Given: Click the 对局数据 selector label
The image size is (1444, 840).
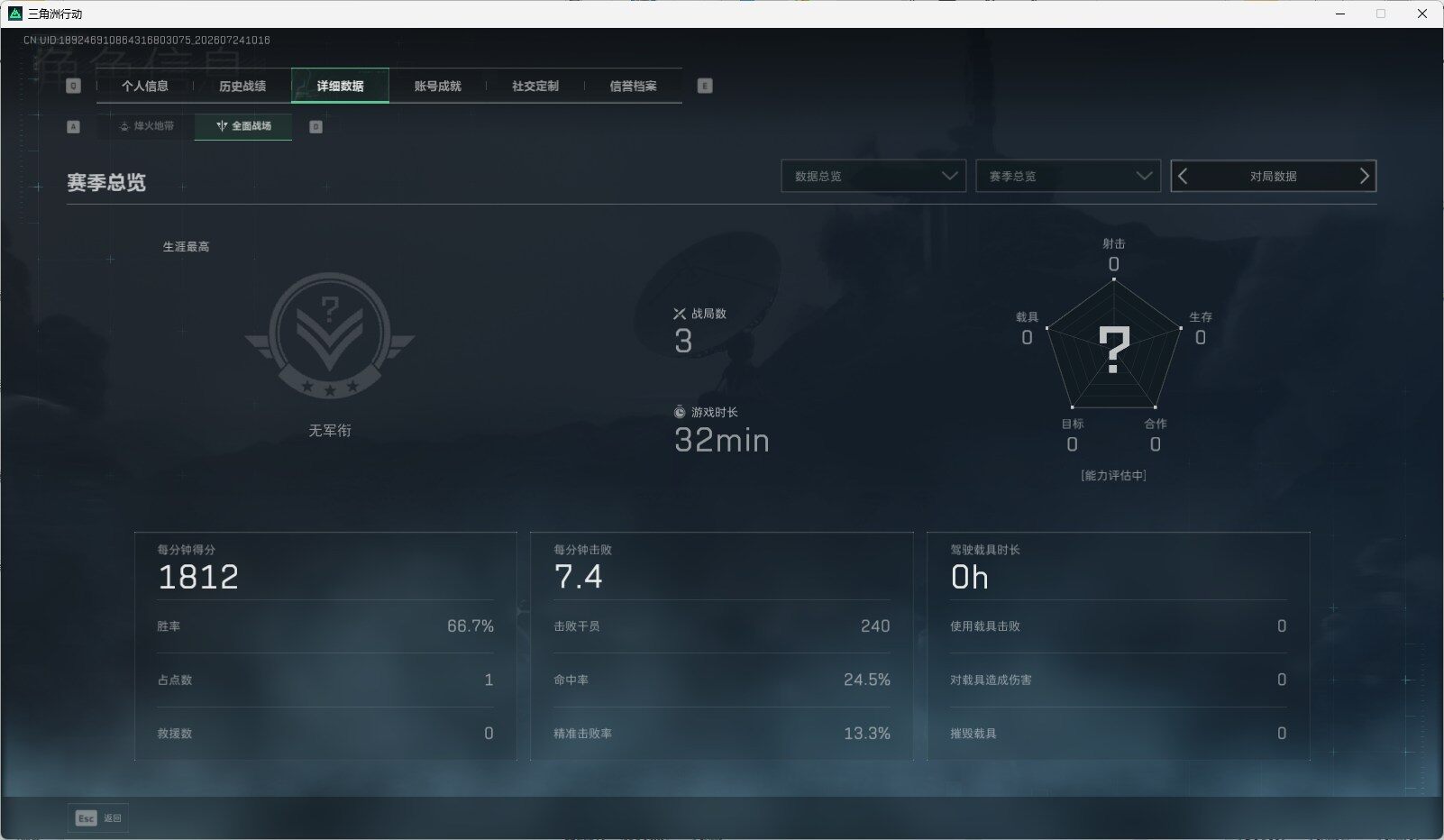Looking at the screenshot, I should pyautogui.click(x=1273, y=177).
